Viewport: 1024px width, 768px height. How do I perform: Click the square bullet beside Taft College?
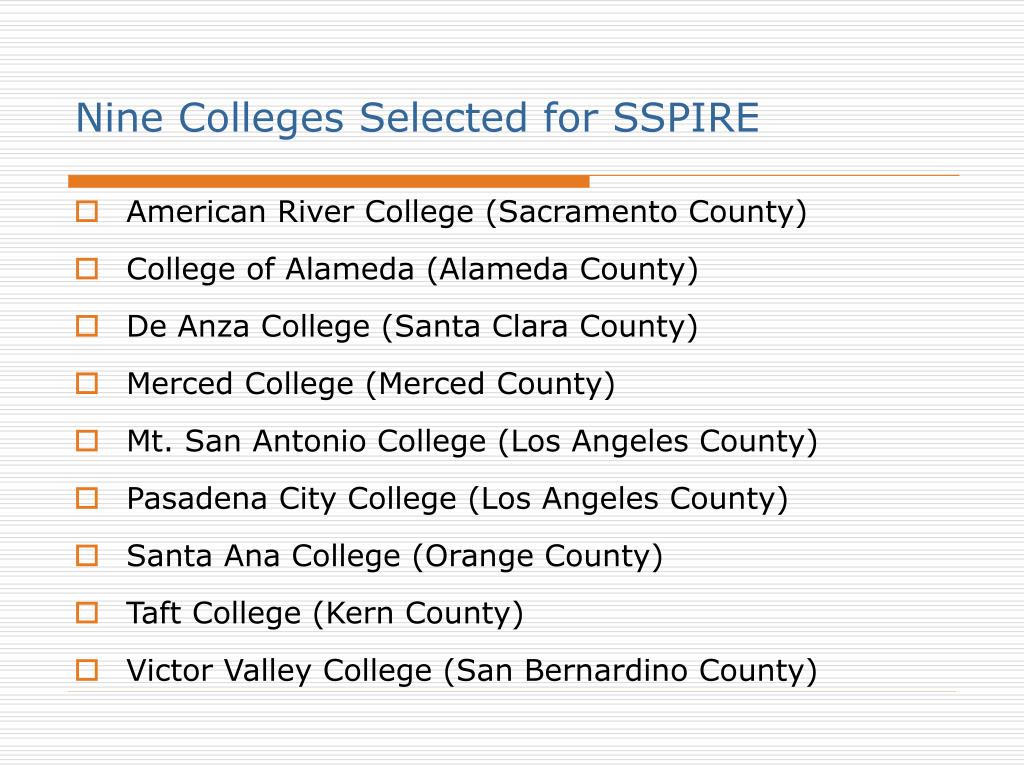pyautogui.click(x=87, y=613)
